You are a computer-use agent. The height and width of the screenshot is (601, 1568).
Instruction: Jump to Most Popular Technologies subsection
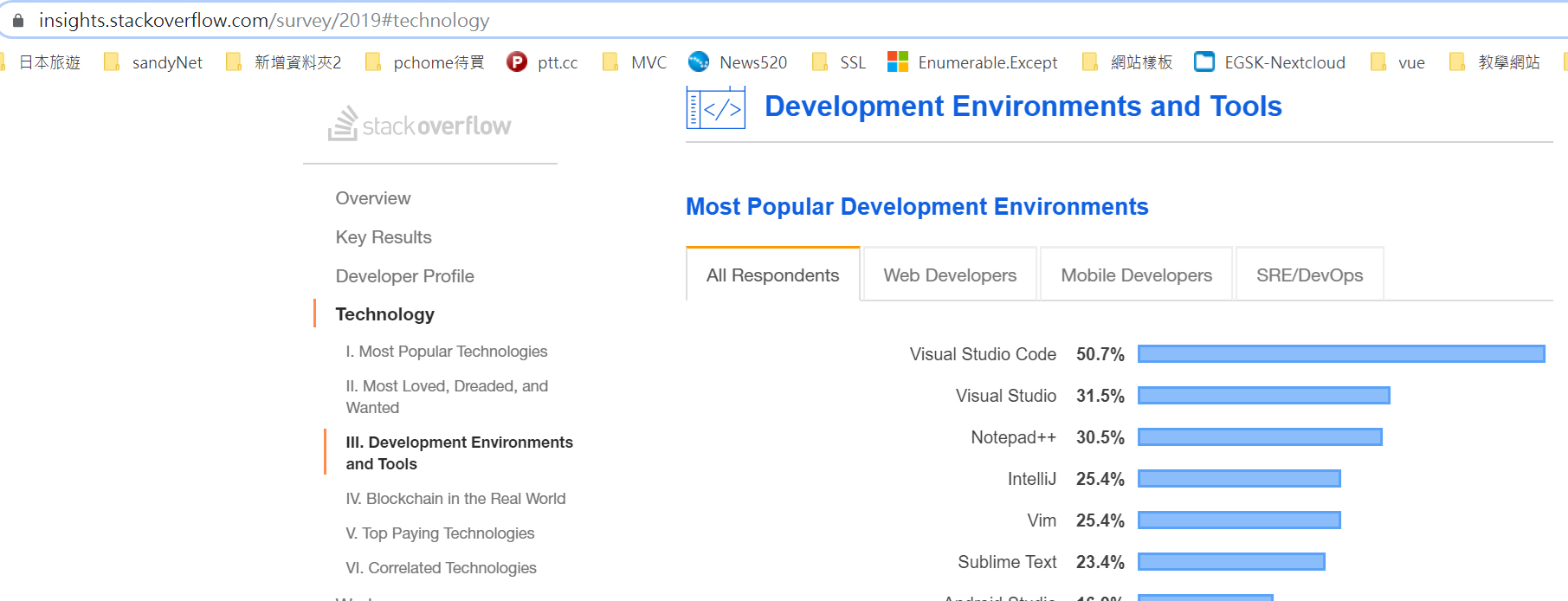click(x=447, y=352)
